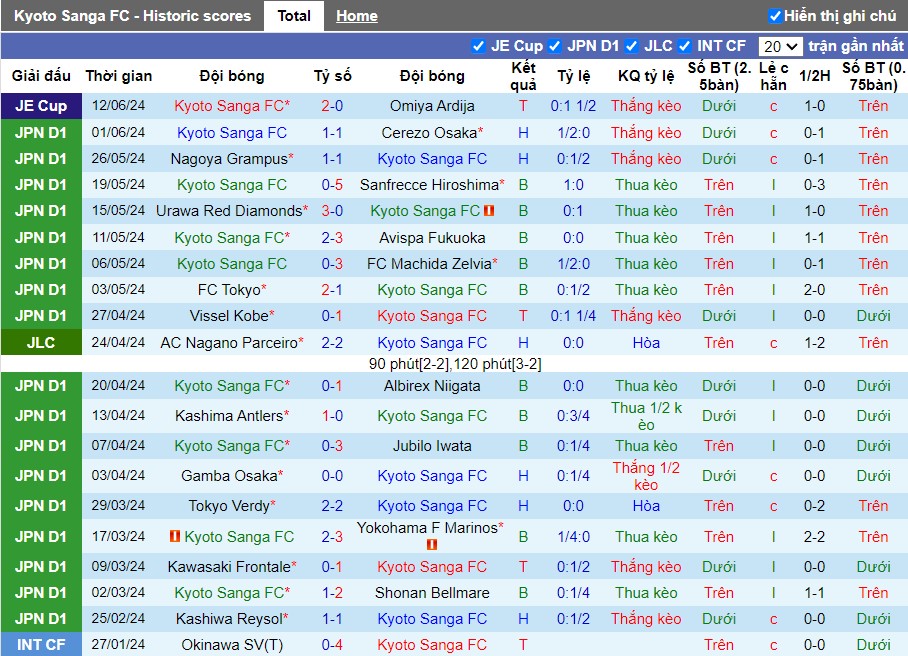
Task: Click red card icon under Yokohama F Marinos
Action: point(431,544)
